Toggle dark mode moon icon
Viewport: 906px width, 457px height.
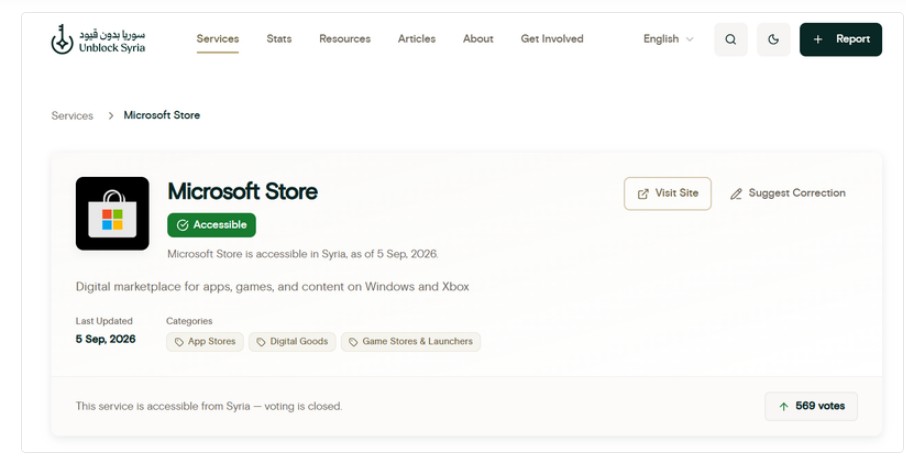coord(773,39)
